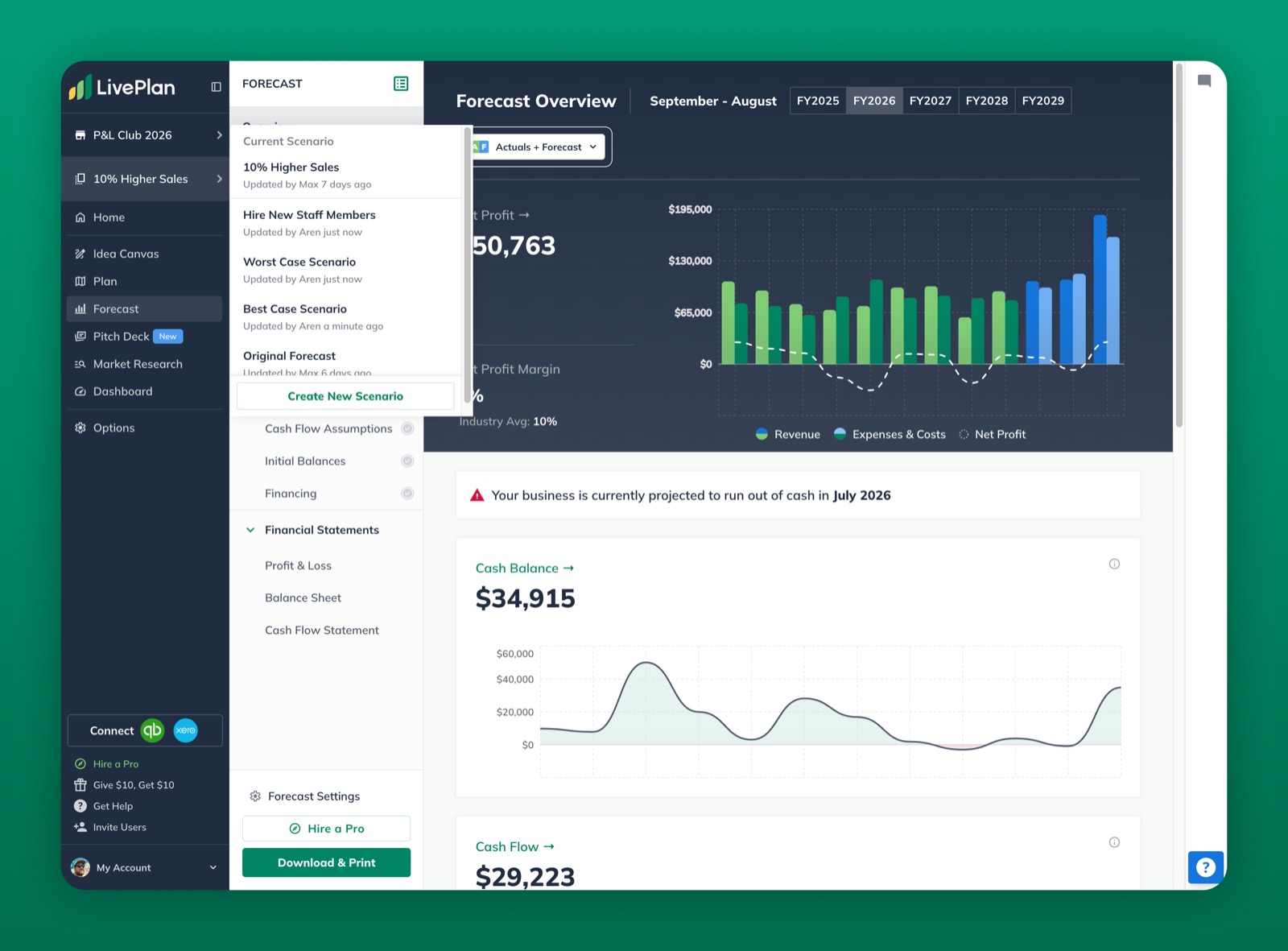Viewport: 1288px width, 951px height.
Task: Click the Get Help question icon
Action: point(80,806)
